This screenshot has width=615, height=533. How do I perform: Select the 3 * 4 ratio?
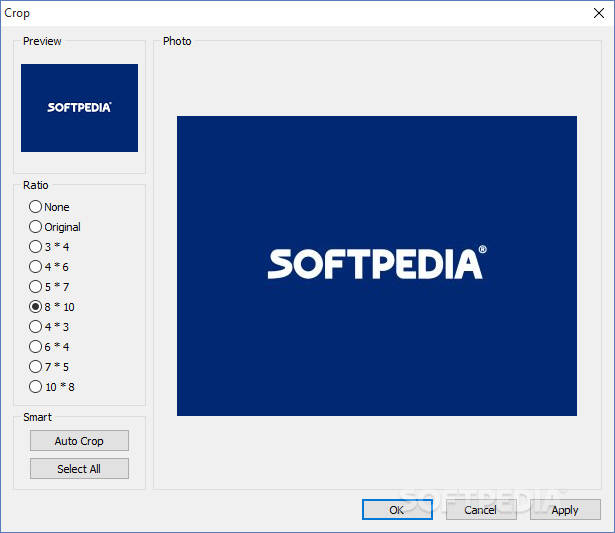click(x=49, y=247)
